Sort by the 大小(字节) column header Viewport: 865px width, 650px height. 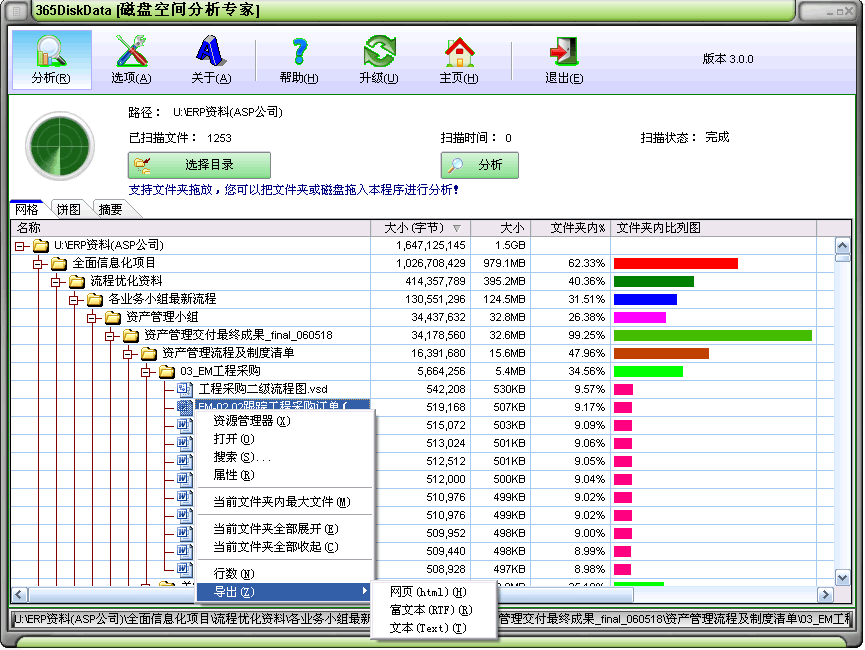(421, 228)
